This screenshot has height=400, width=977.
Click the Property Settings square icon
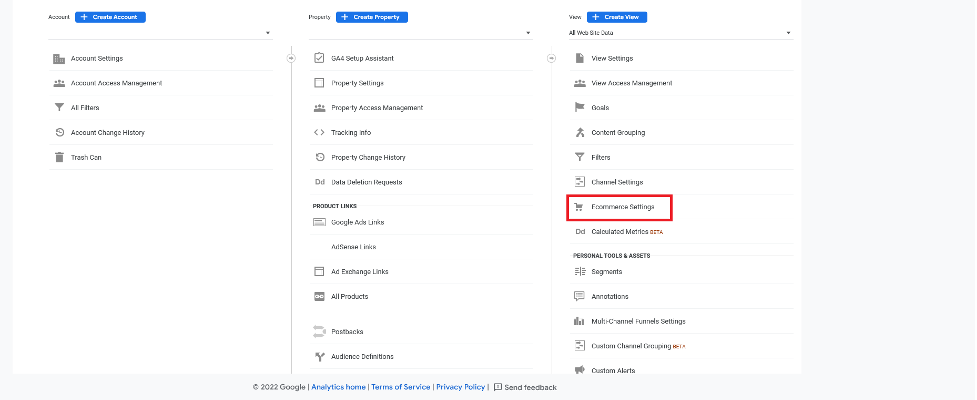point(320,83)
